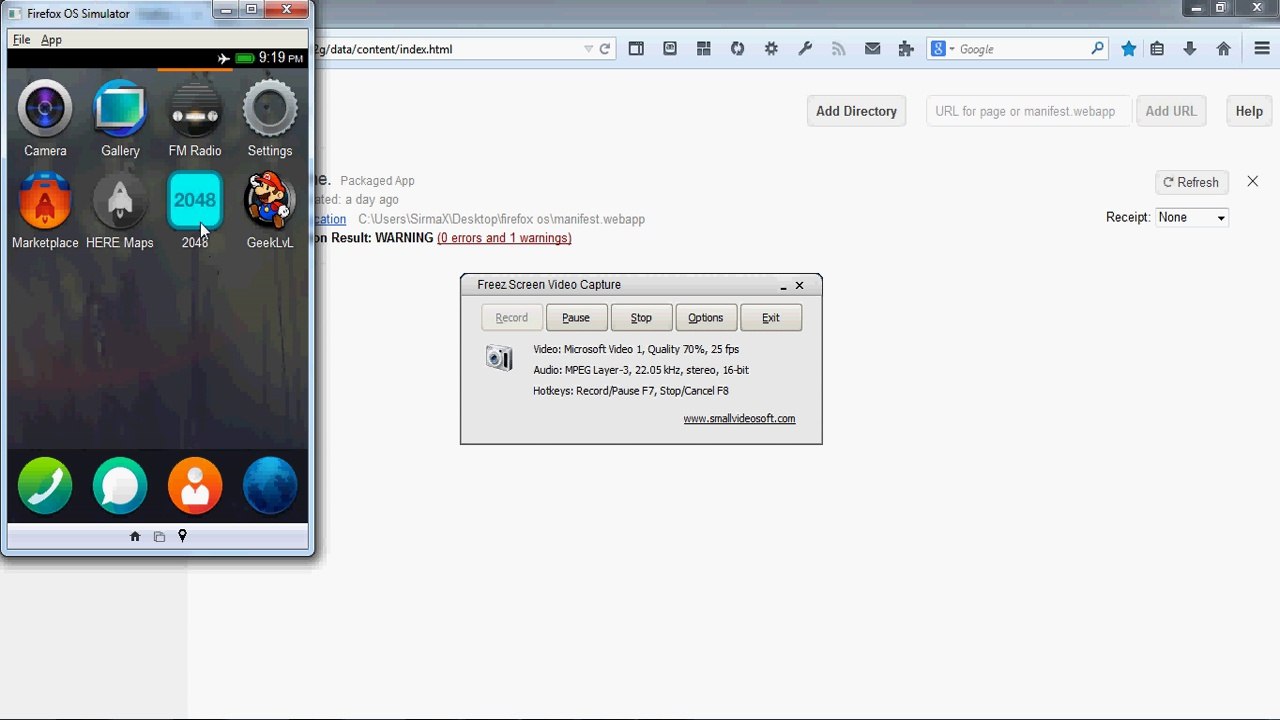Click the disabled Record button

[511, 318]
